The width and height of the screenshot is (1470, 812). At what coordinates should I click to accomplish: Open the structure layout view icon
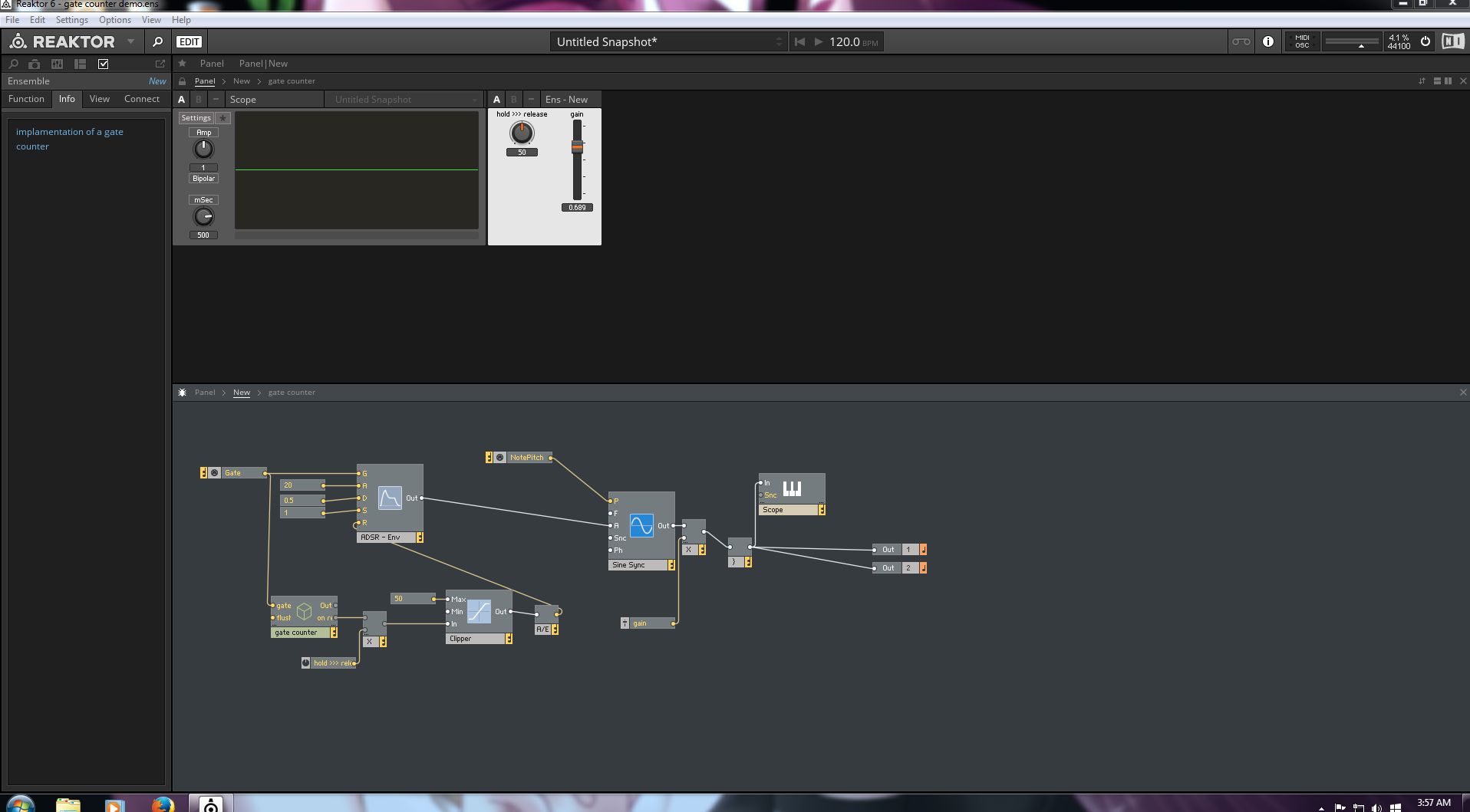(80, 64)
